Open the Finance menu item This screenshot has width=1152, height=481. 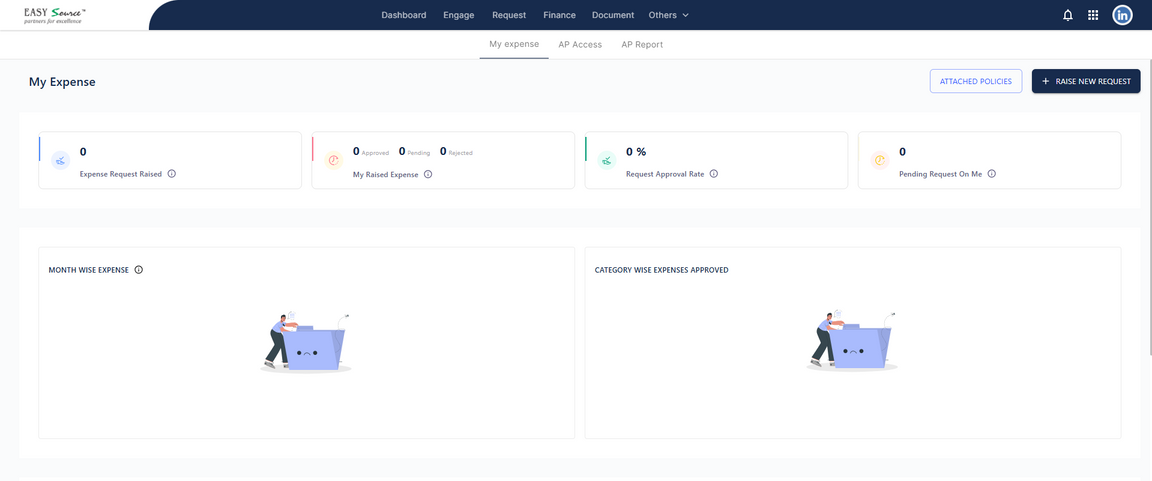pos(559,15)
